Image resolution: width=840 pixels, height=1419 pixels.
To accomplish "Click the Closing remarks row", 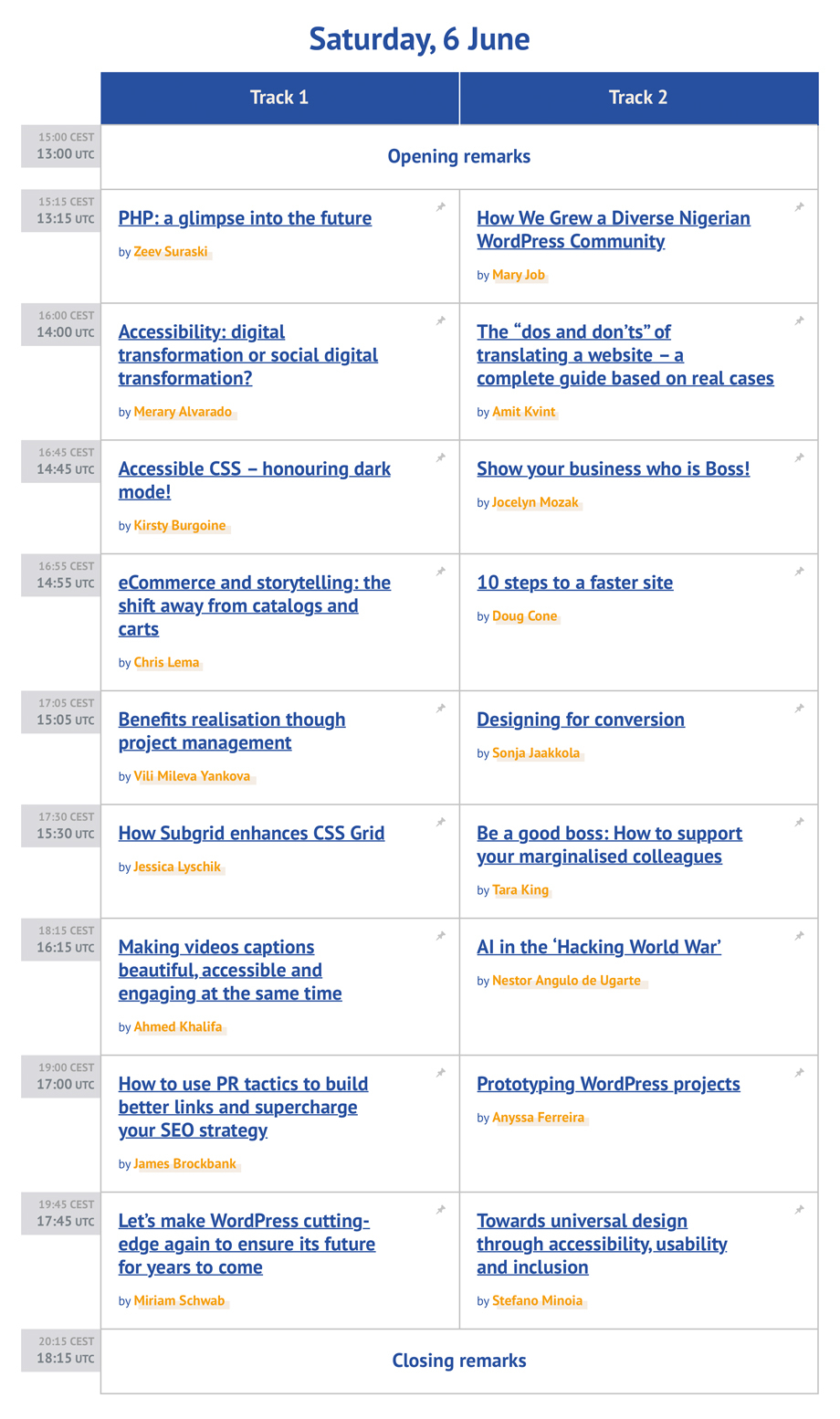I will pos(458,1361).
